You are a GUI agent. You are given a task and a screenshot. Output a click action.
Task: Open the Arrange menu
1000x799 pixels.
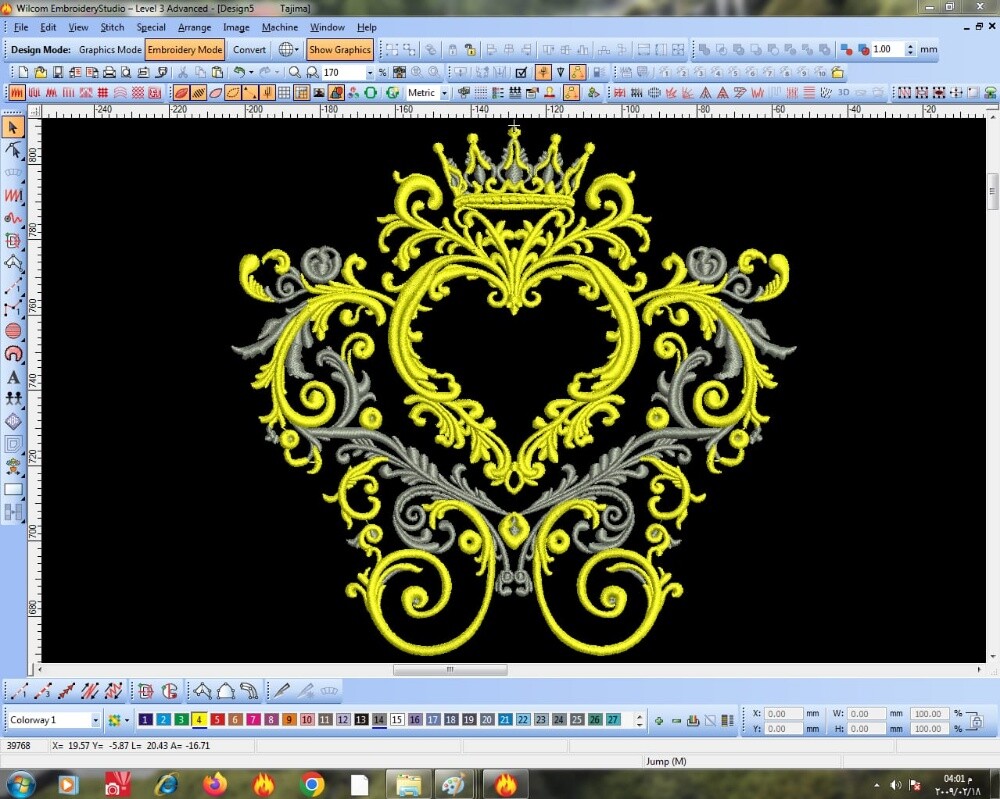click(x=195, y=27)
